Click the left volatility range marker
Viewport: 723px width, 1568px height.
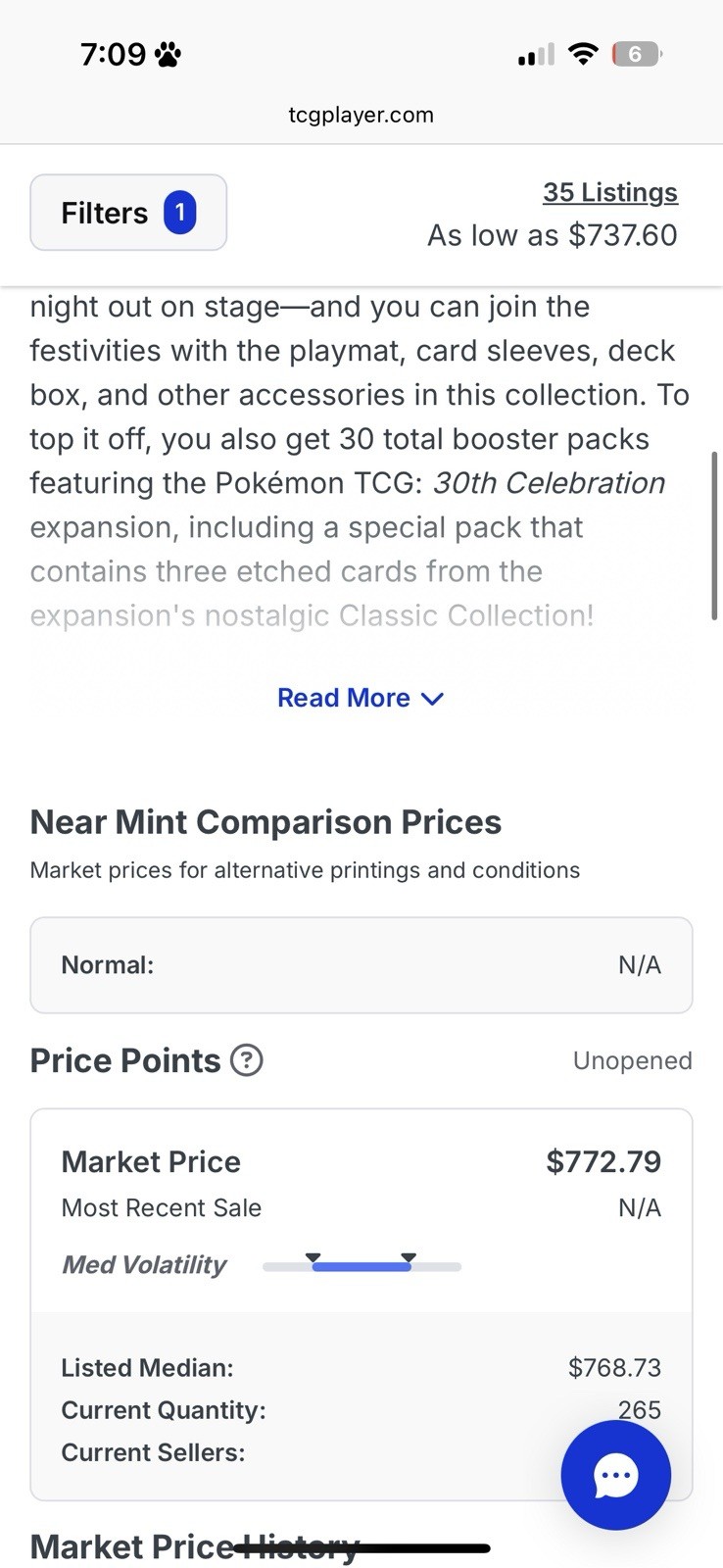tap(313, 1257)
